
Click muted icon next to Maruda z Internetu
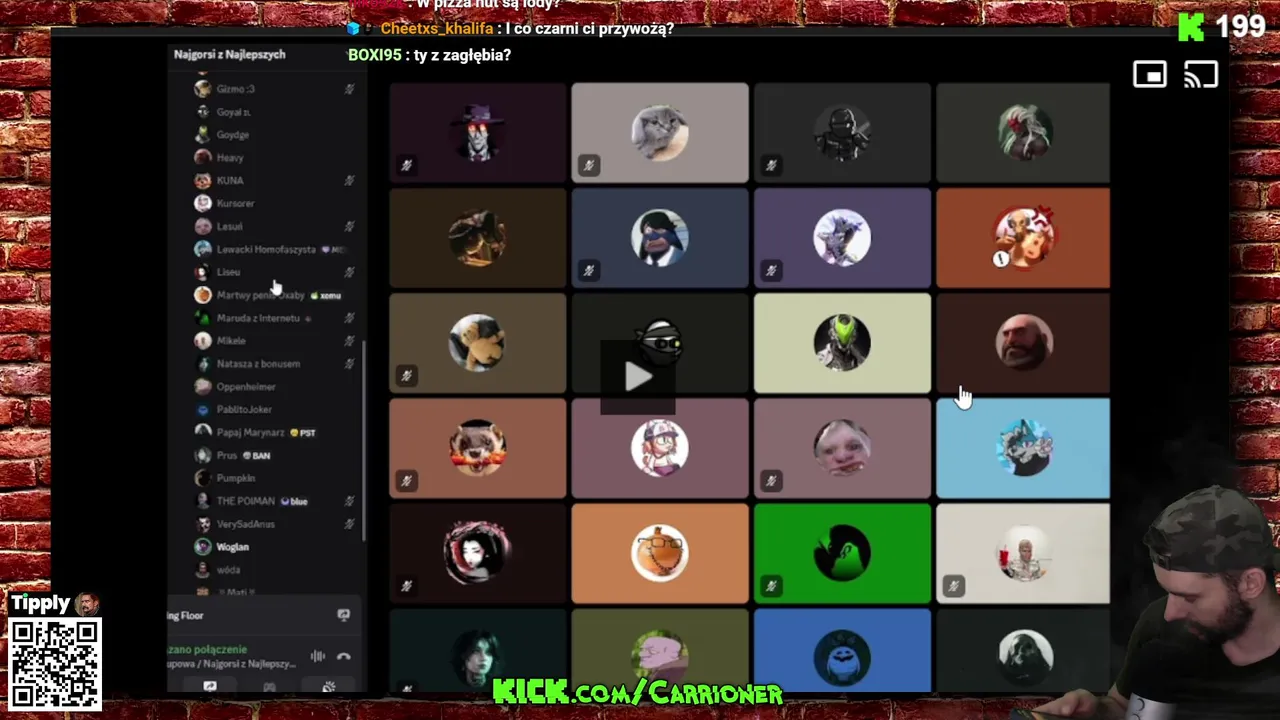[x=349, y=318]
